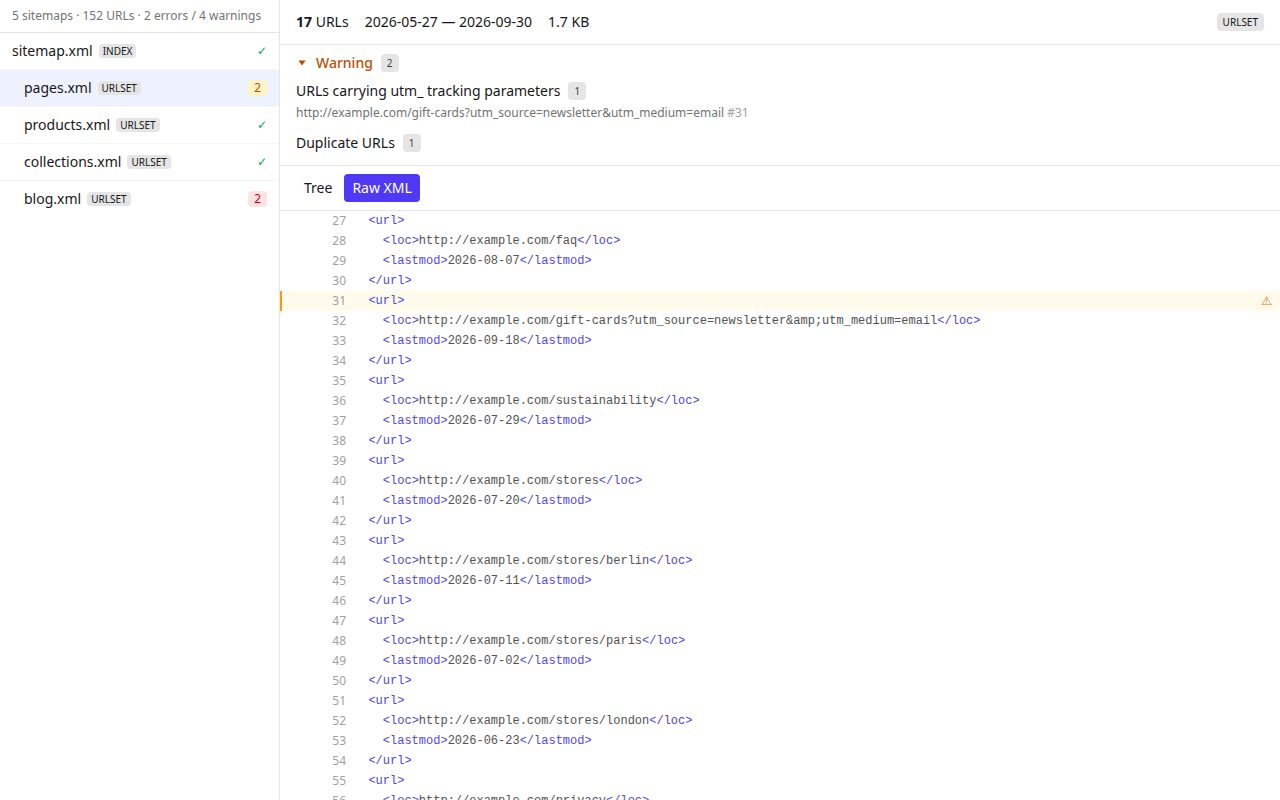This screenshot has width=1280, height=800.
Task: Click the stores/london loc on line 52
Action: [537, 720]
